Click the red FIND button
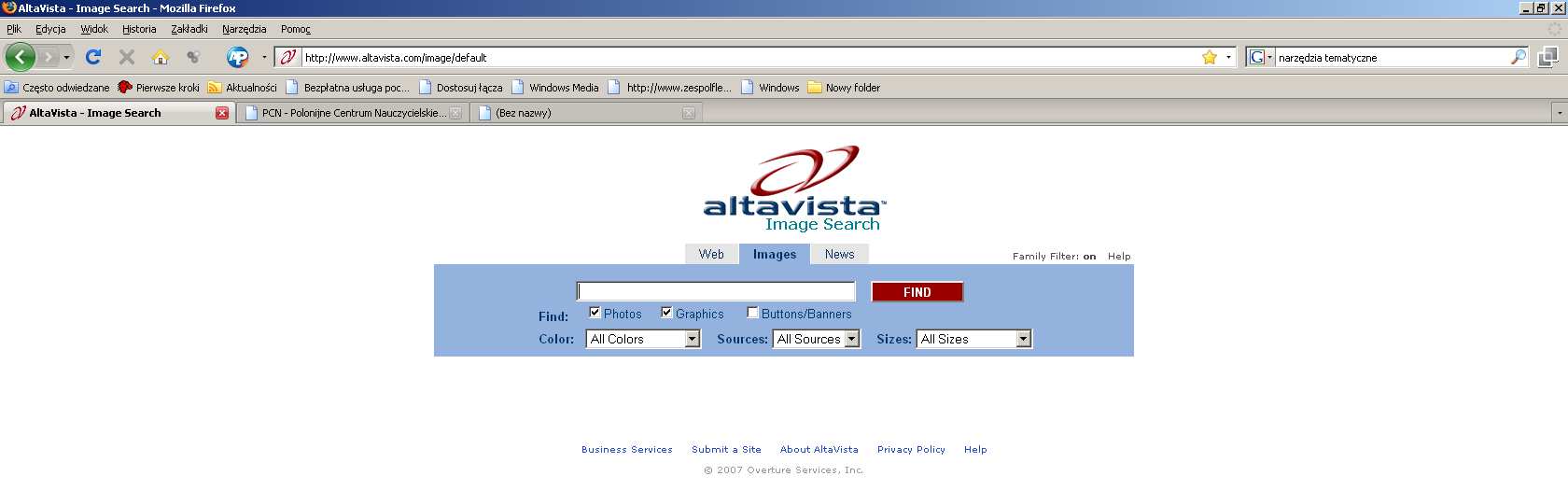This screenshot has width=1568, height=490. [917, 292]
